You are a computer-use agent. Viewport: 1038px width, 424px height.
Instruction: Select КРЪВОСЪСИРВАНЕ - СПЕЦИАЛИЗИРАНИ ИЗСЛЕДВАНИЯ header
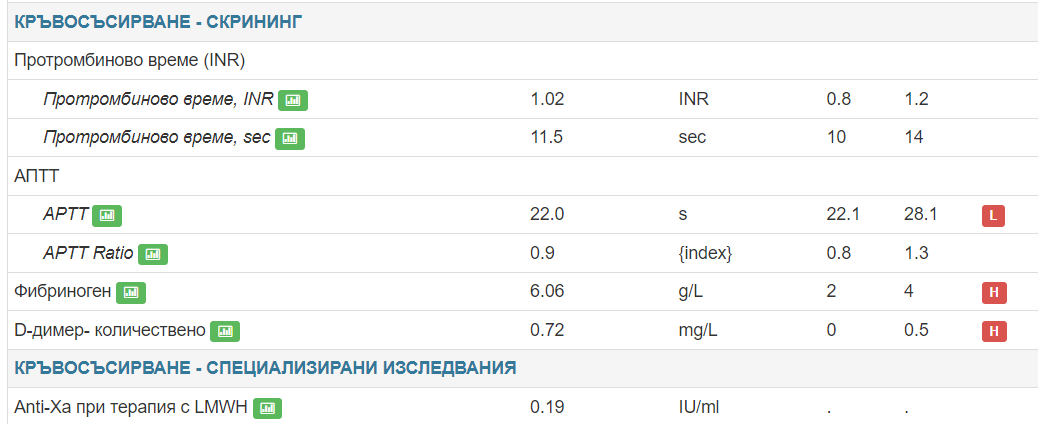point(265,368)
